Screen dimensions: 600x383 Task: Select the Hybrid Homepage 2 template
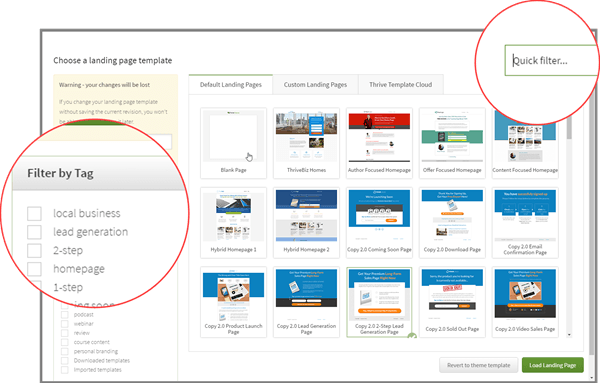click(x=307, y=223)
